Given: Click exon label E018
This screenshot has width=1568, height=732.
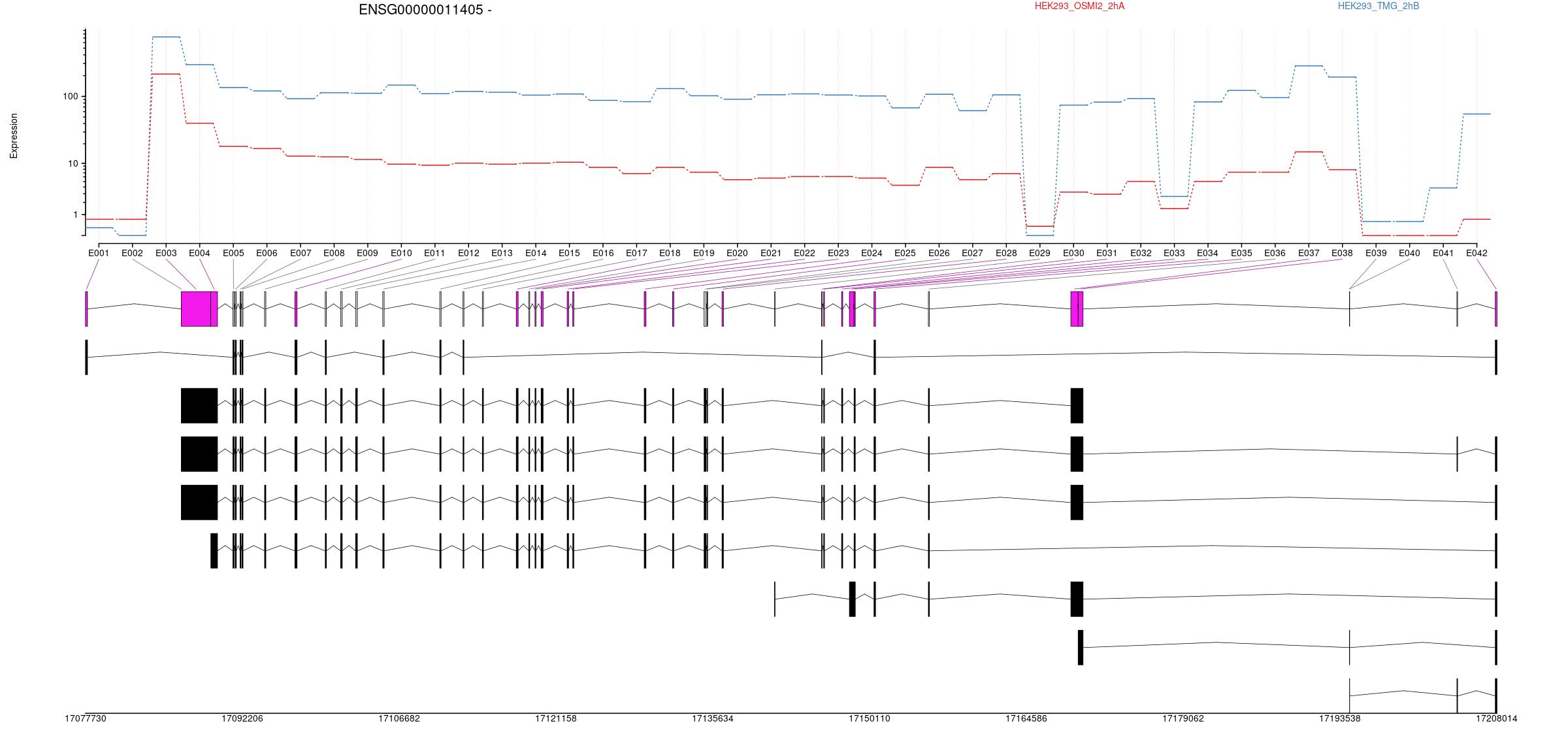Looking at the screenshot, I should click(x=670, y=253).
